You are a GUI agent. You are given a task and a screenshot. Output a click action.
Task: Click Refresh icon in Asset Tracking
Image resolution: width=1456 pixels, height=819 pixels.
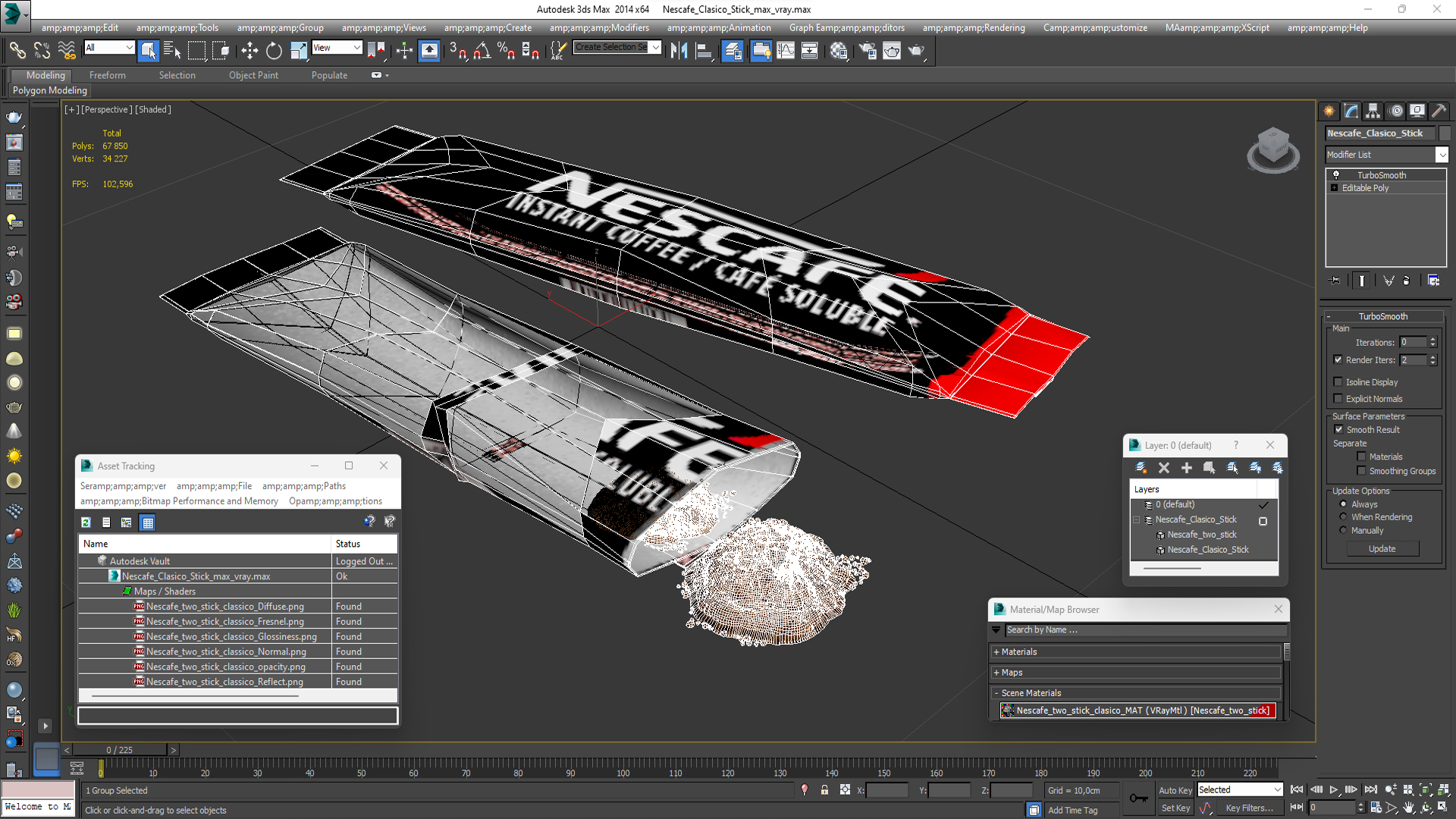click(86, 522)
